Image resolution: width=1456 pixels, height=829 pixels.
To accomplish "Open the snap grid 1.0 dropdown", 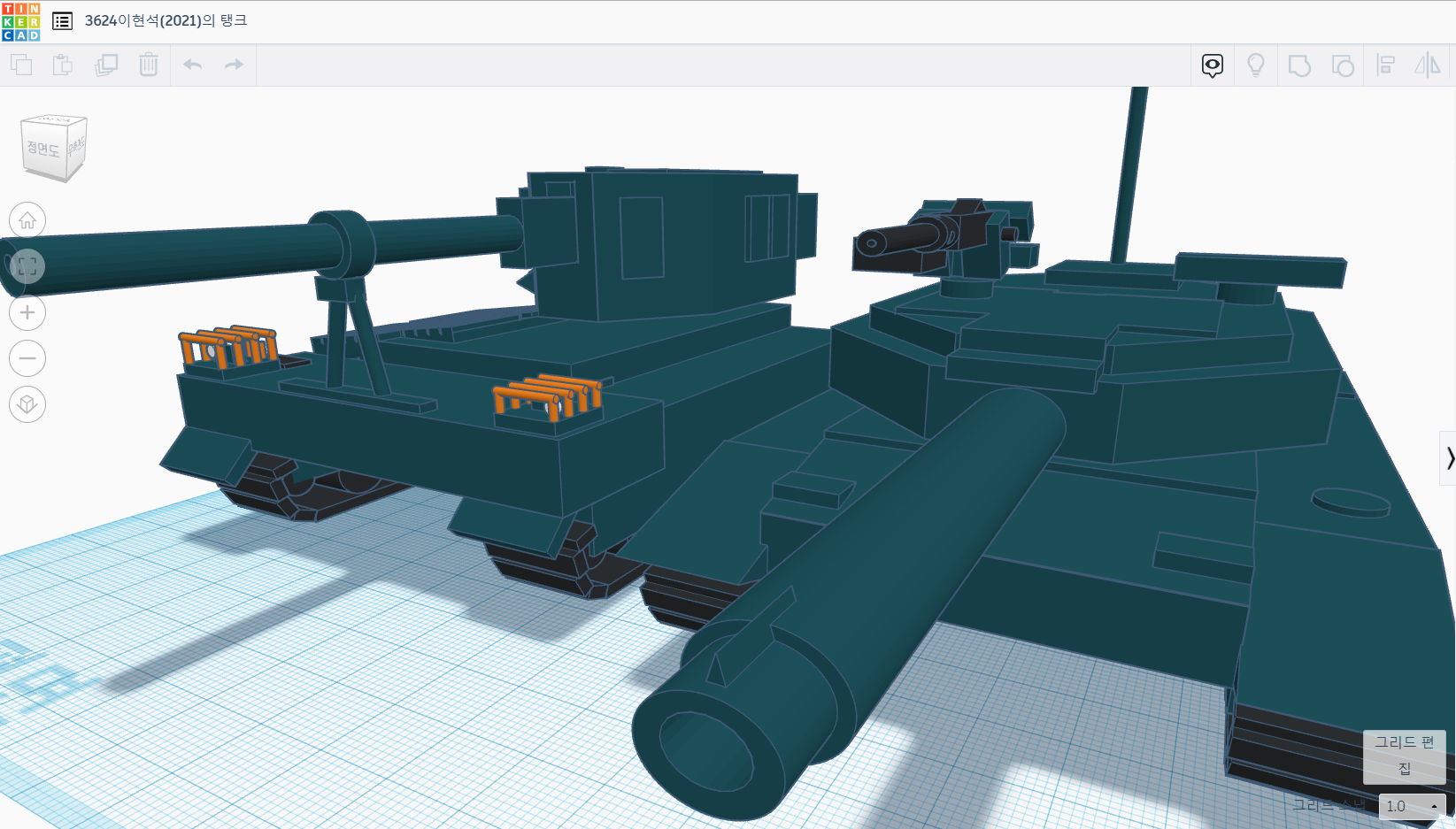I will 1412,806.
